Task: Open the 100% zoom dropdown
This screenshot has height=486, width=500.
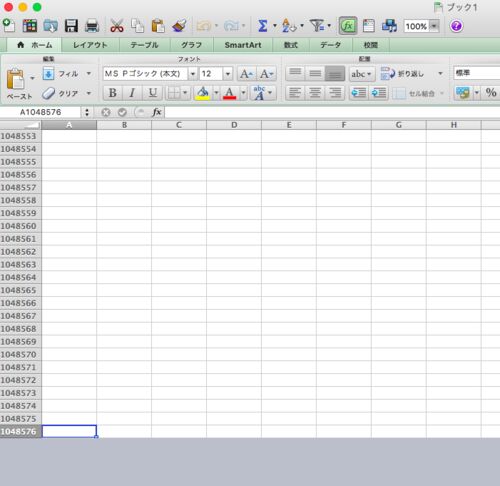Action: pos(434,26)
